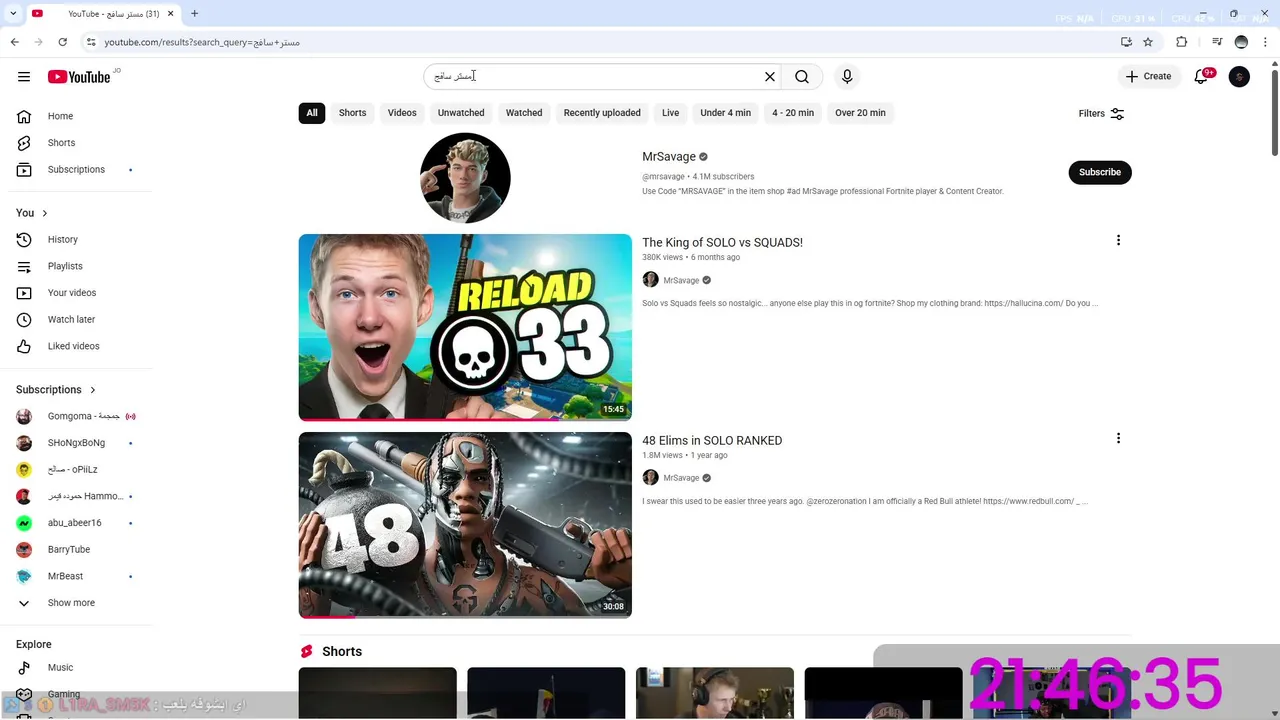The image size is (1280, 720).
Task: Subscribe to MrSavage channel
Action: pyautogui.click(x=1100, y=172)
